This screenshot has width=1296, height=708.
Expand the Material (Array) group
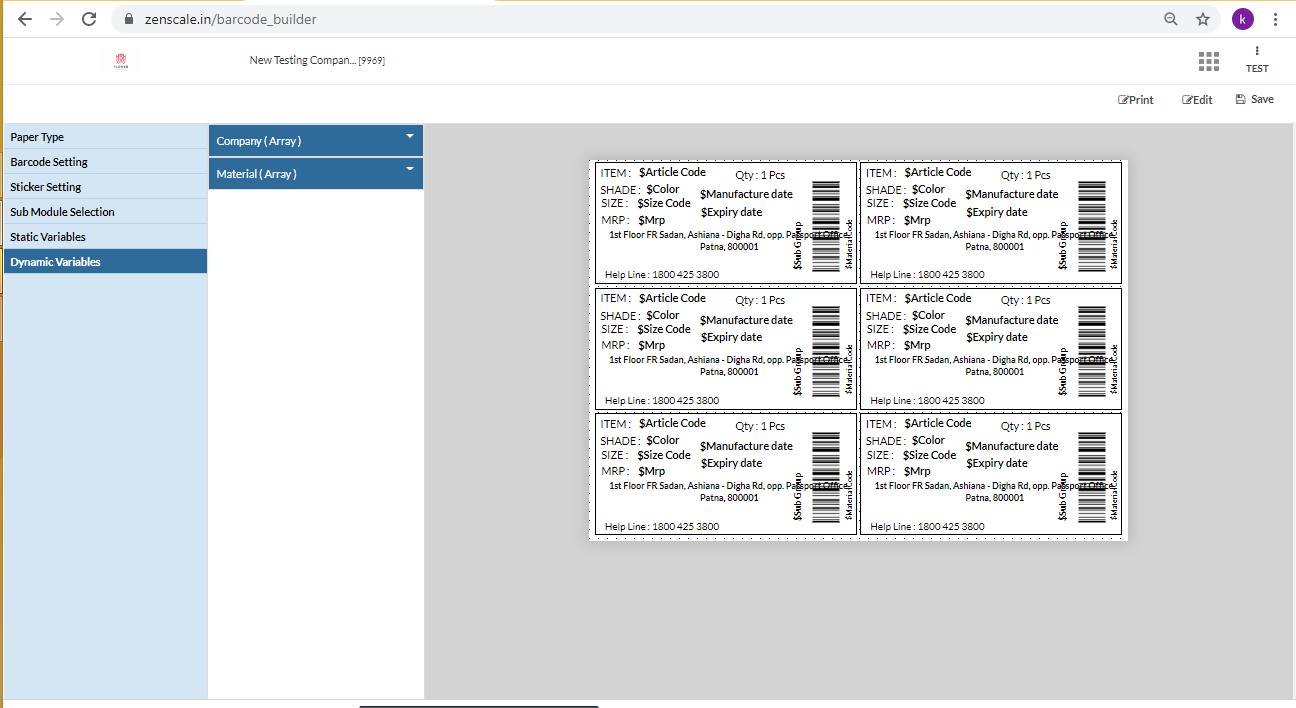[x=315, y=174]
